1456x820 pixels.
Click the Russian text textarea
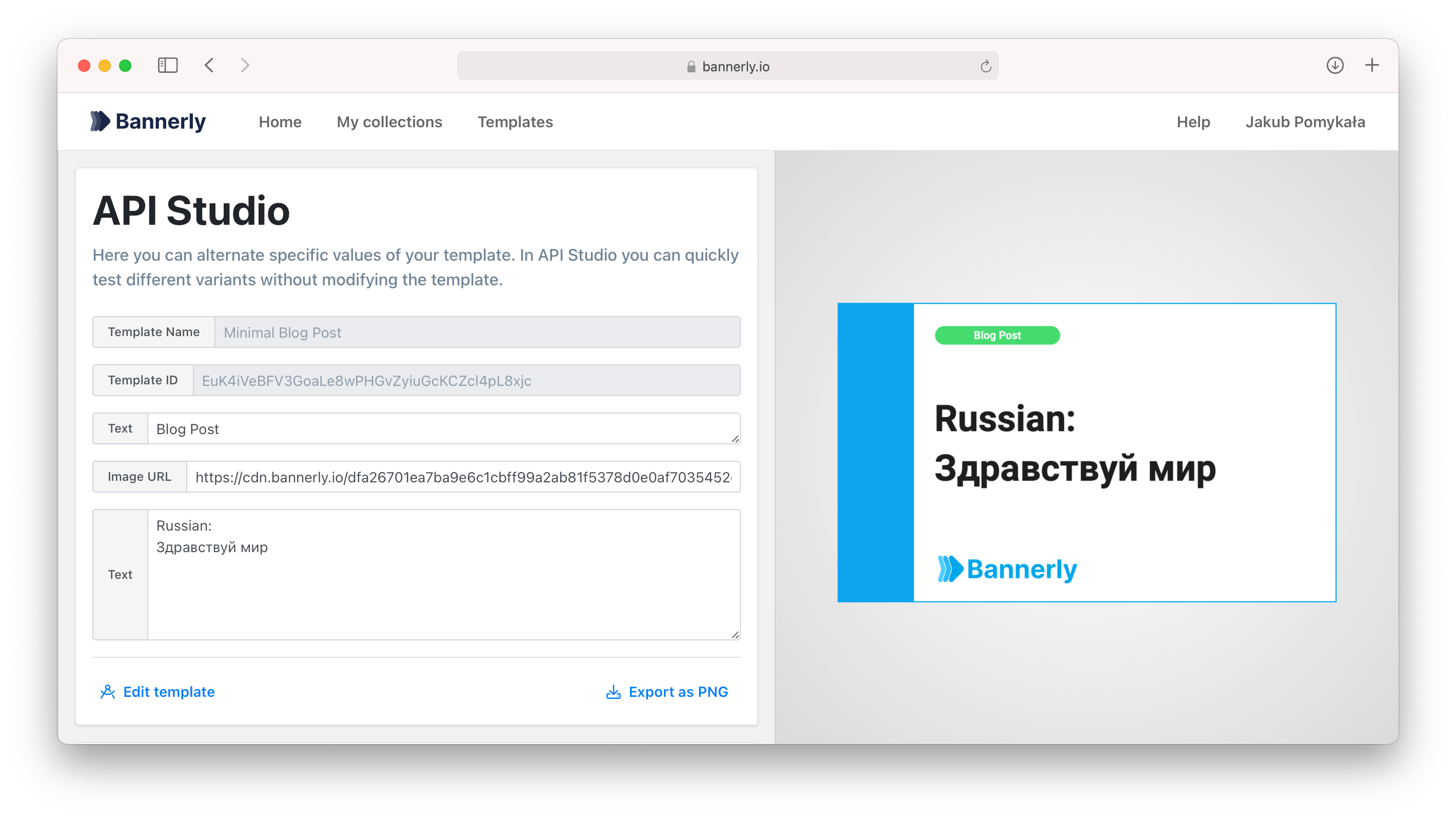click(x=444, y=575)
